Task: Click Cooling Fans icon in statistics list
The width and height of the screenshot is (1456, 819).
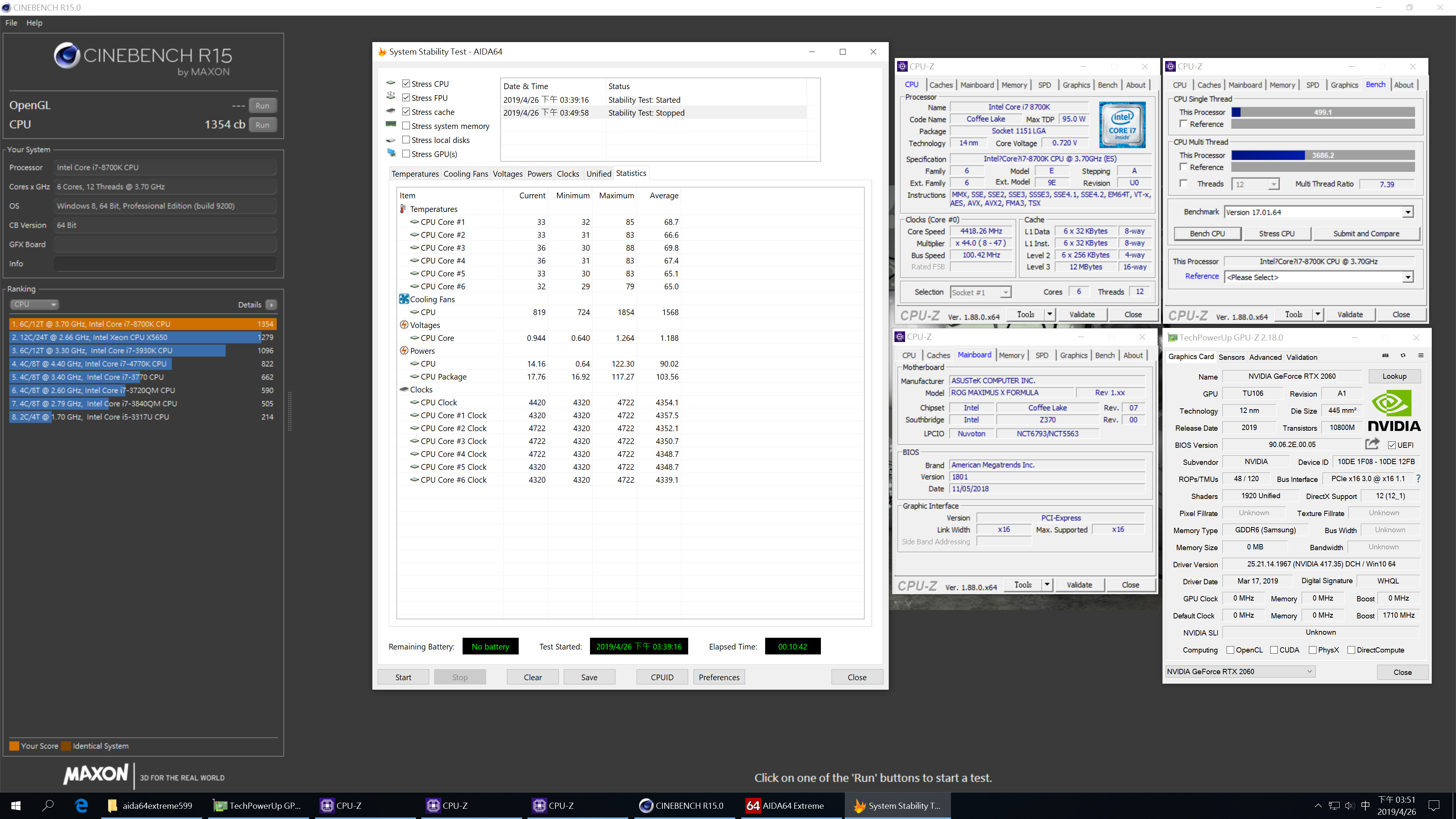Action: tap(403, 299)
